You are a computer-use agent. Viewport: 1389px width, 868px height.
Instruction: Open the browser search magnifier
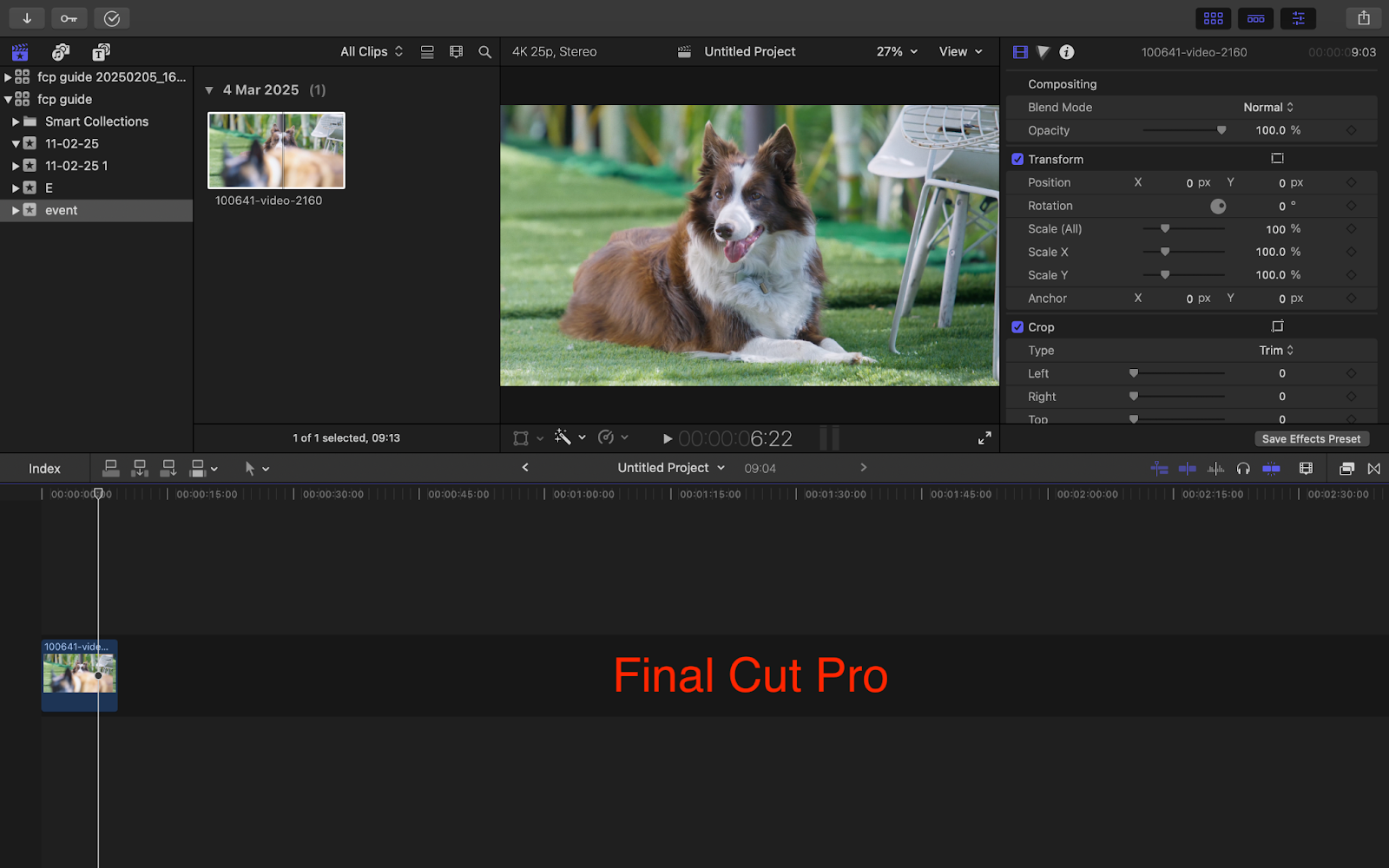click(485, 52)
